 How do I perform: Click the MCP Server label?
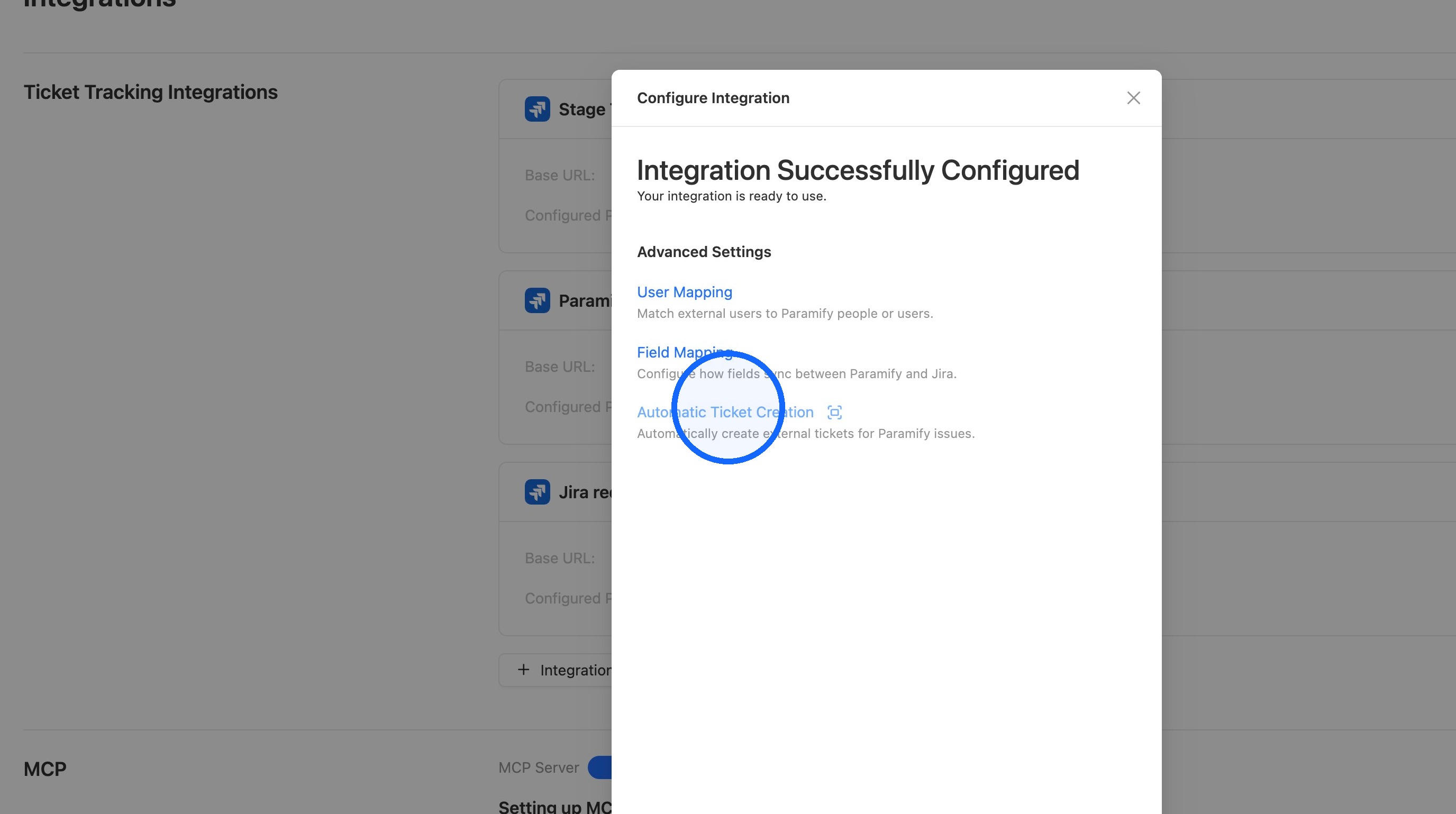pyautogui.click(x=539, y=767)
